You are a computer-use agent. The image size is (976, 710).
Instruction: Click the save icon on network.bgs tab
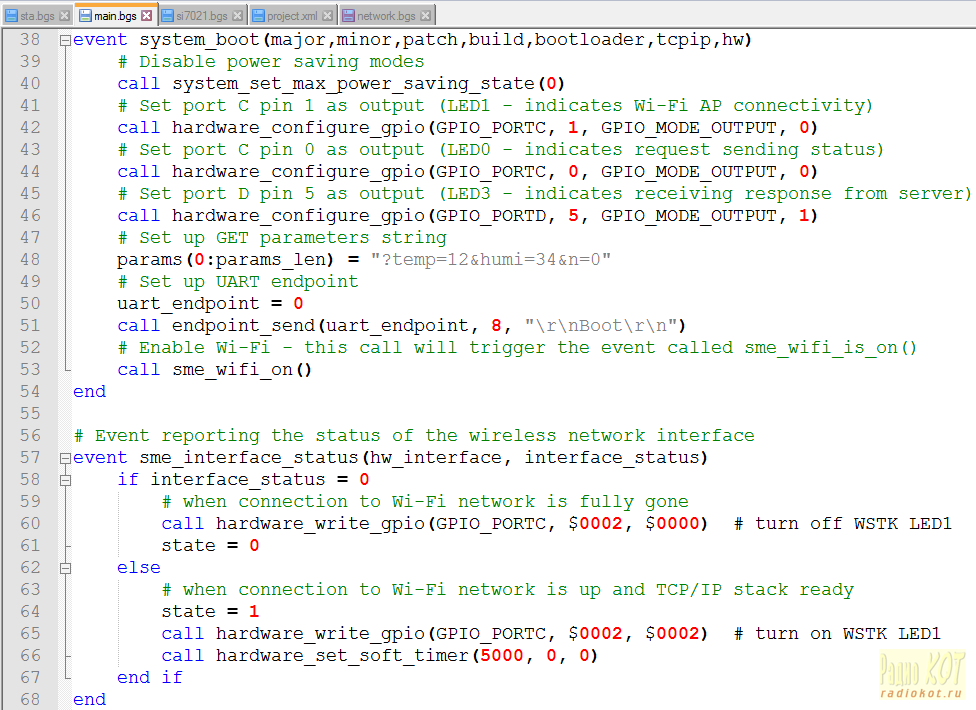pos(348,16)
